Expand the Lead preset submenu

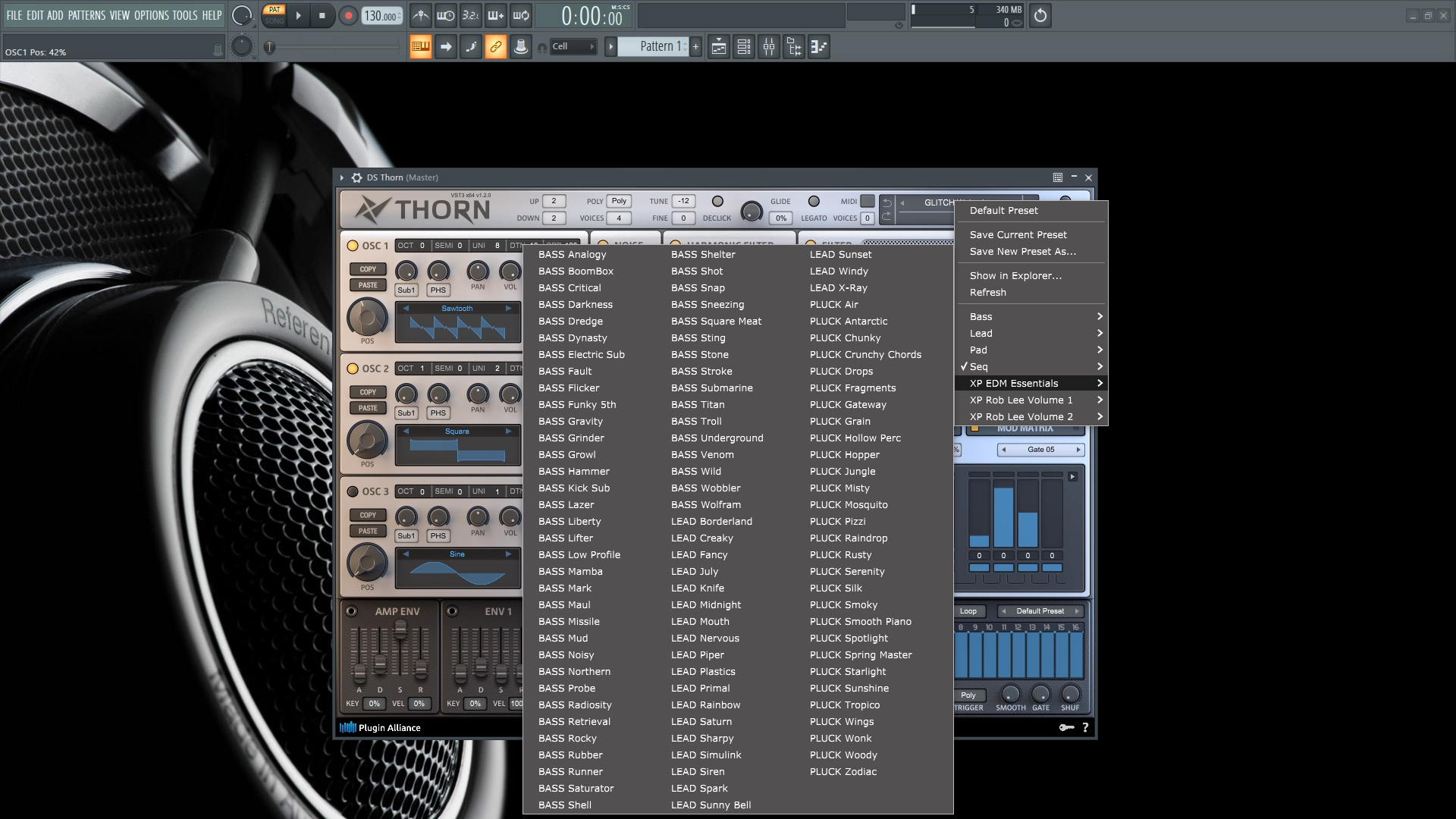[x=1031, y=334]
